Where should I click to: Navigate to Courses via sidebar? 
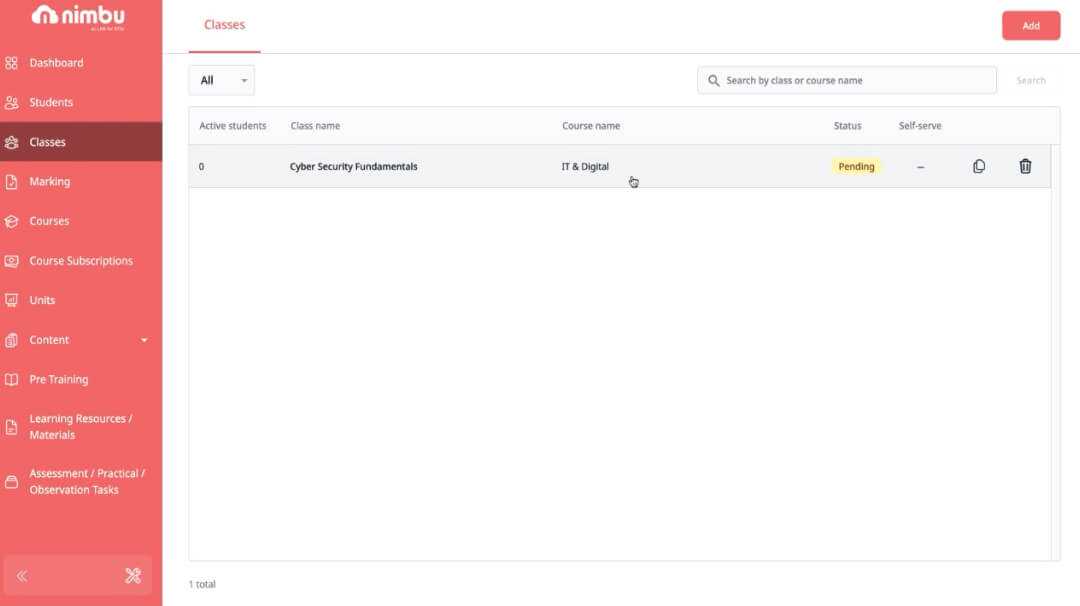[49, 221]
